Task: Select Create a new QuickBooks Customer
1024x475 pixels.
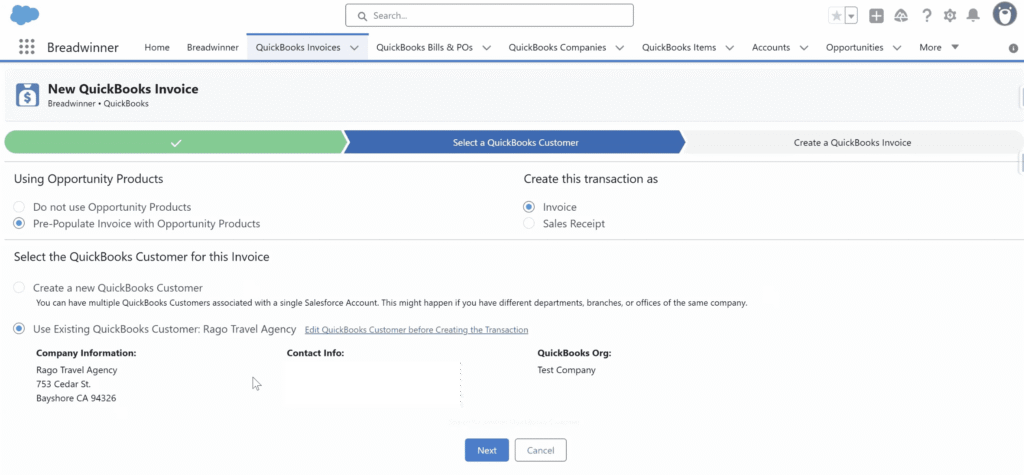Action: (x=20, y=288)
